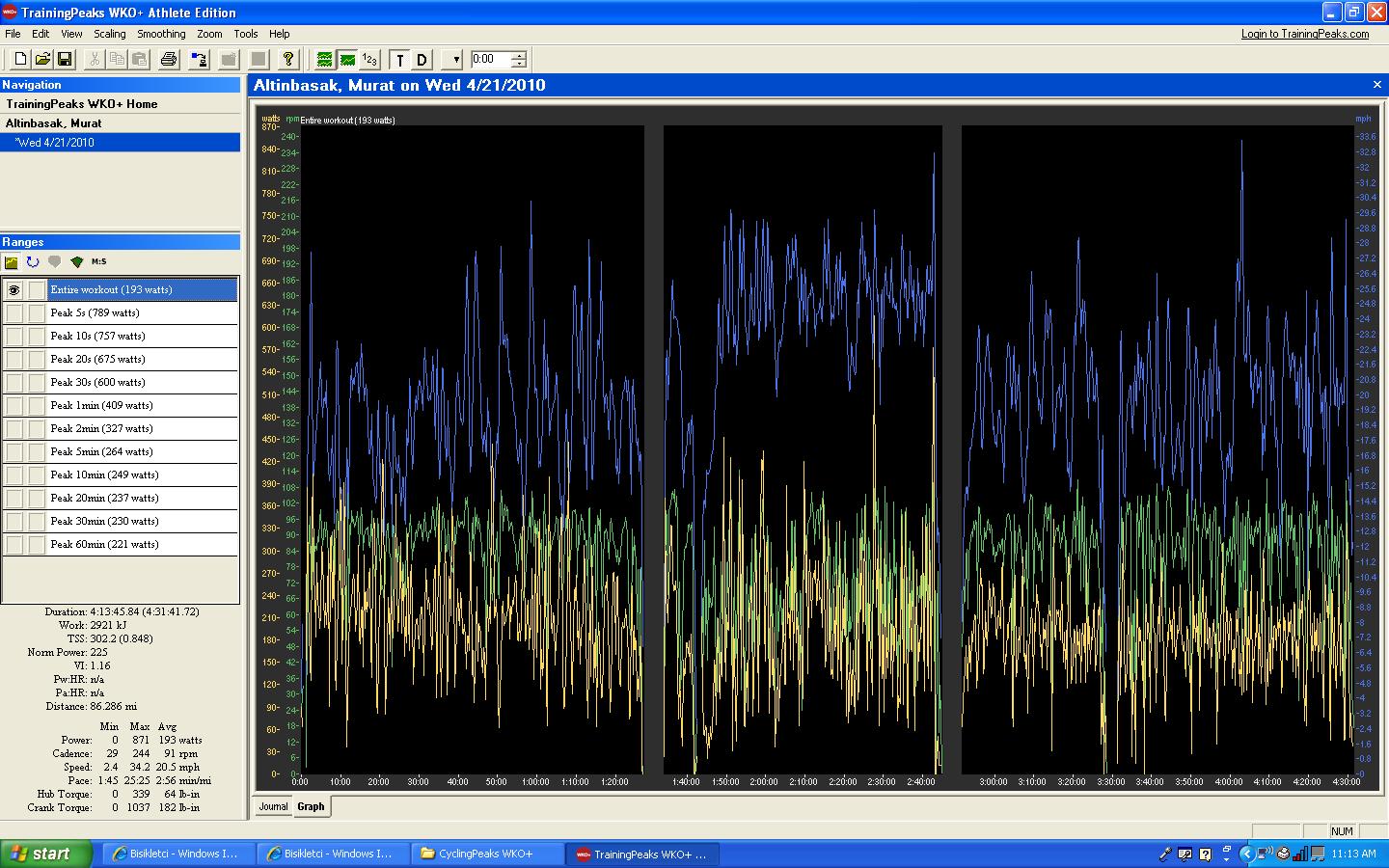Click the gray speech bubble icon in Ranges
The width and height of the screenshot is (1389, 868).
[x=55, y=262]
